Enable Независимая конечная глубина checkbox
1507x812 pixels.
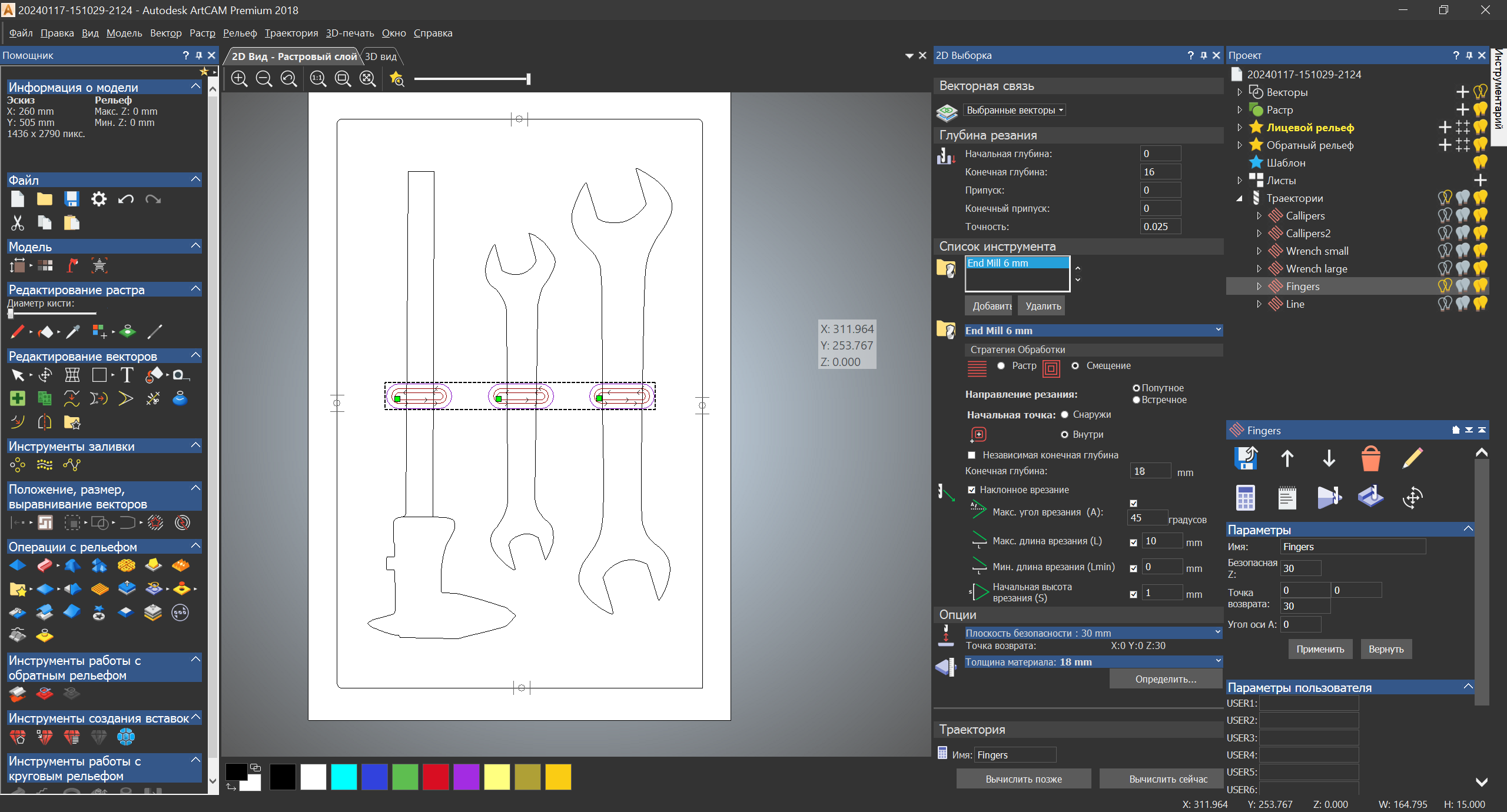tap(972, 455)
